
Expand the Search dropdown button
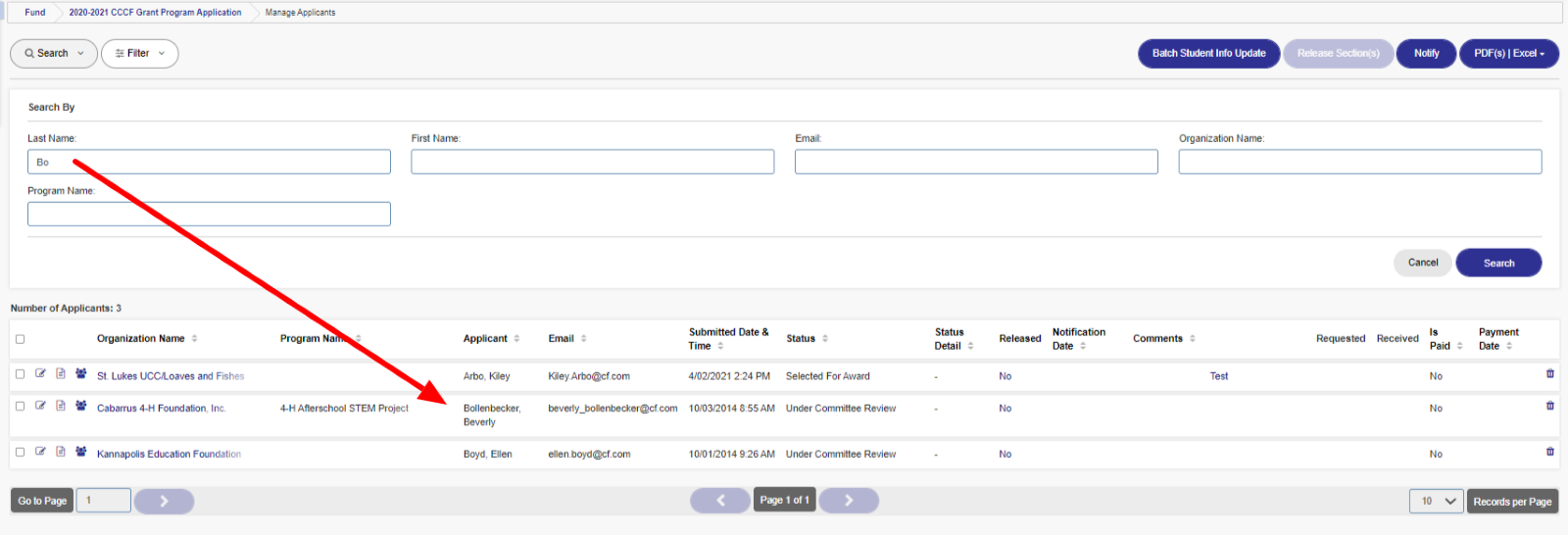point(54,54)
